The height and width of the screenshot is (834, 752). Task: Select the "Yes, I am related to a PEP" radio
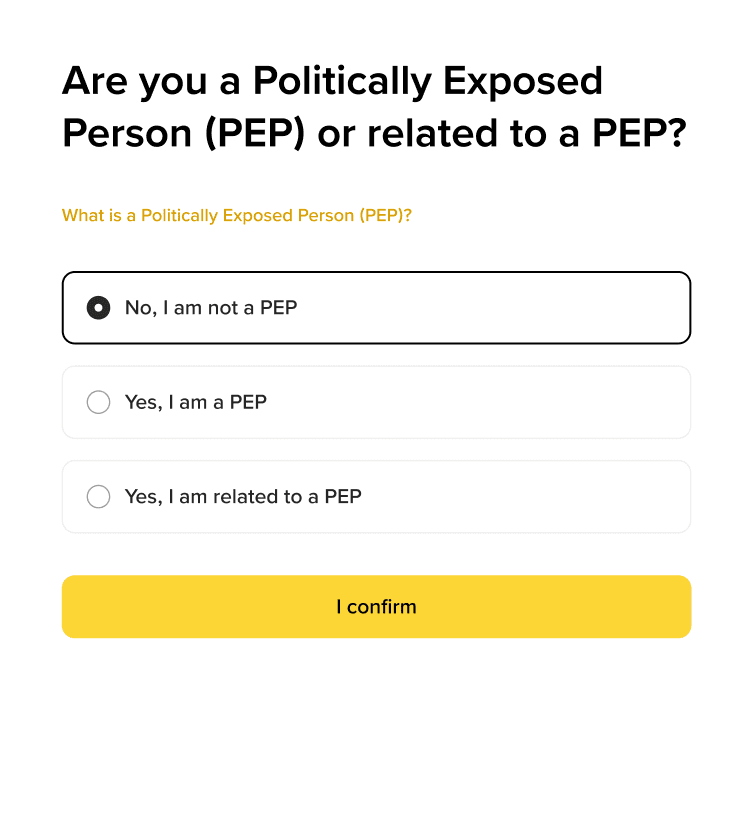coord(98,496)
